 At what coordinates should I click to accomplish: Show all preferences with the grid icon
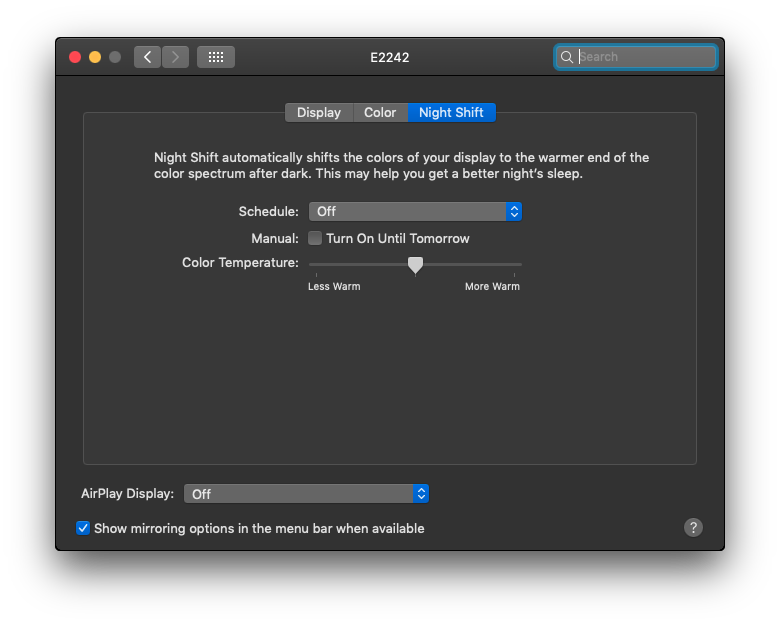[216, 57]
